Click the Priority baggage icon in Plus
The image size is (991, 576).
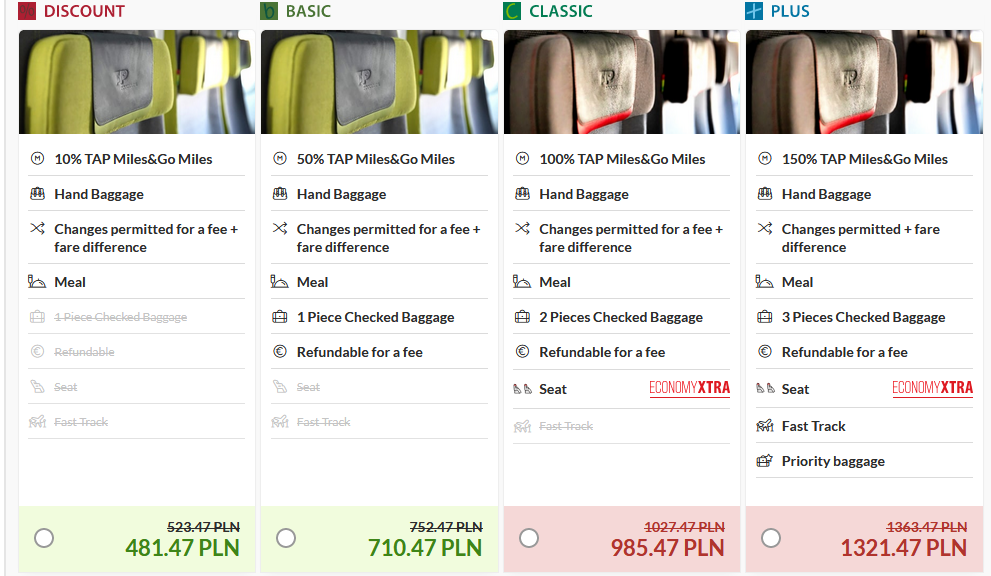pyautogui.click(x=765, y=461)
